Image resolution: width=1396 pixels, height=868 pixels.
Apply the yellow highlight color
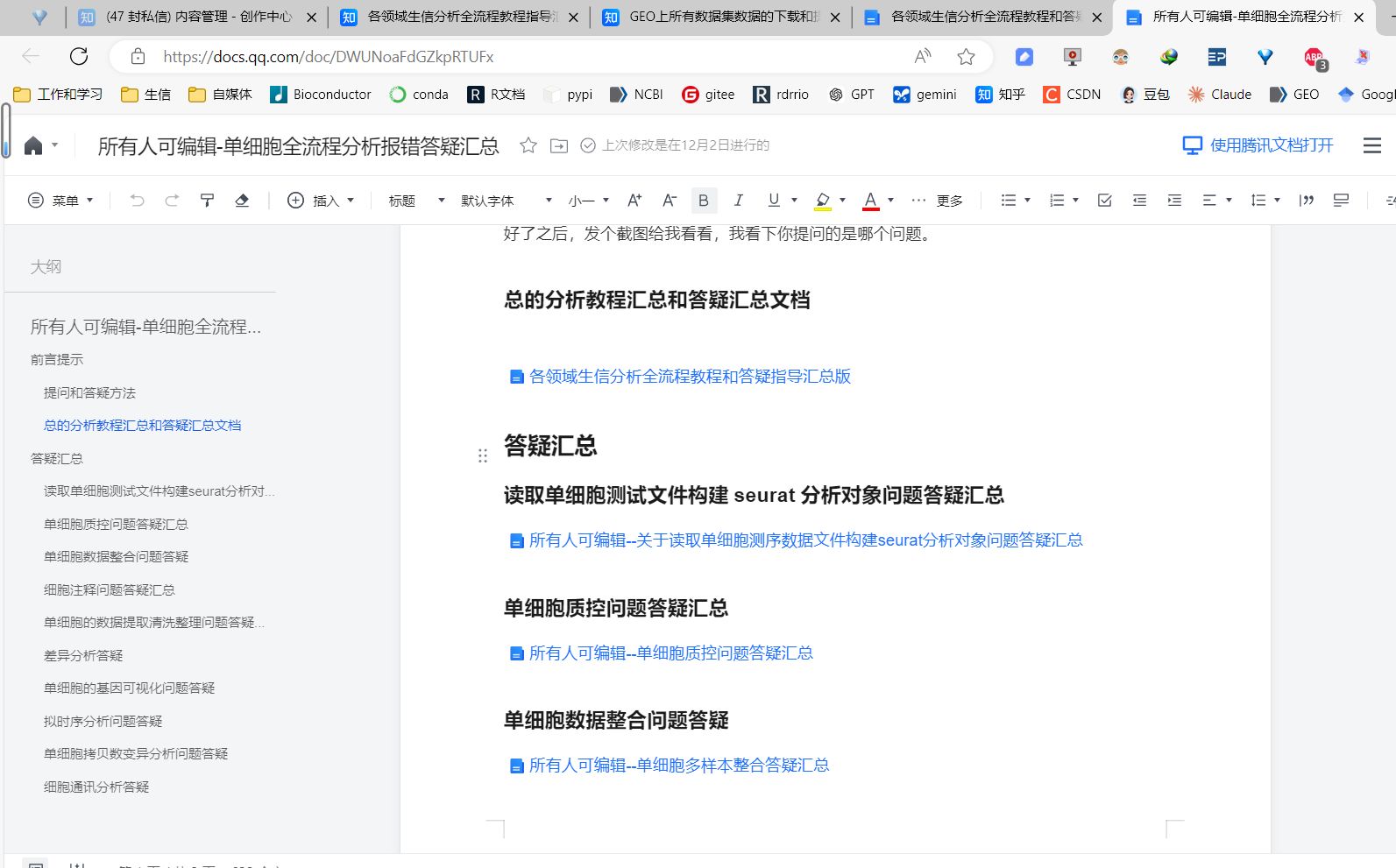point(822,201)
